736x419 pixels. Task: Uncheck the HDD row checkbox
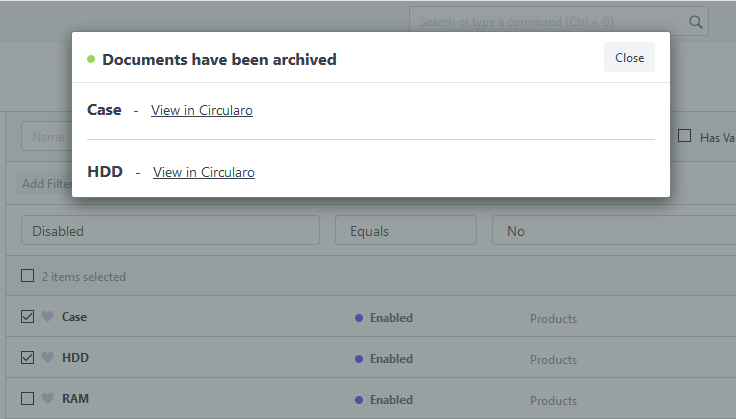click(x=28, y=358)
